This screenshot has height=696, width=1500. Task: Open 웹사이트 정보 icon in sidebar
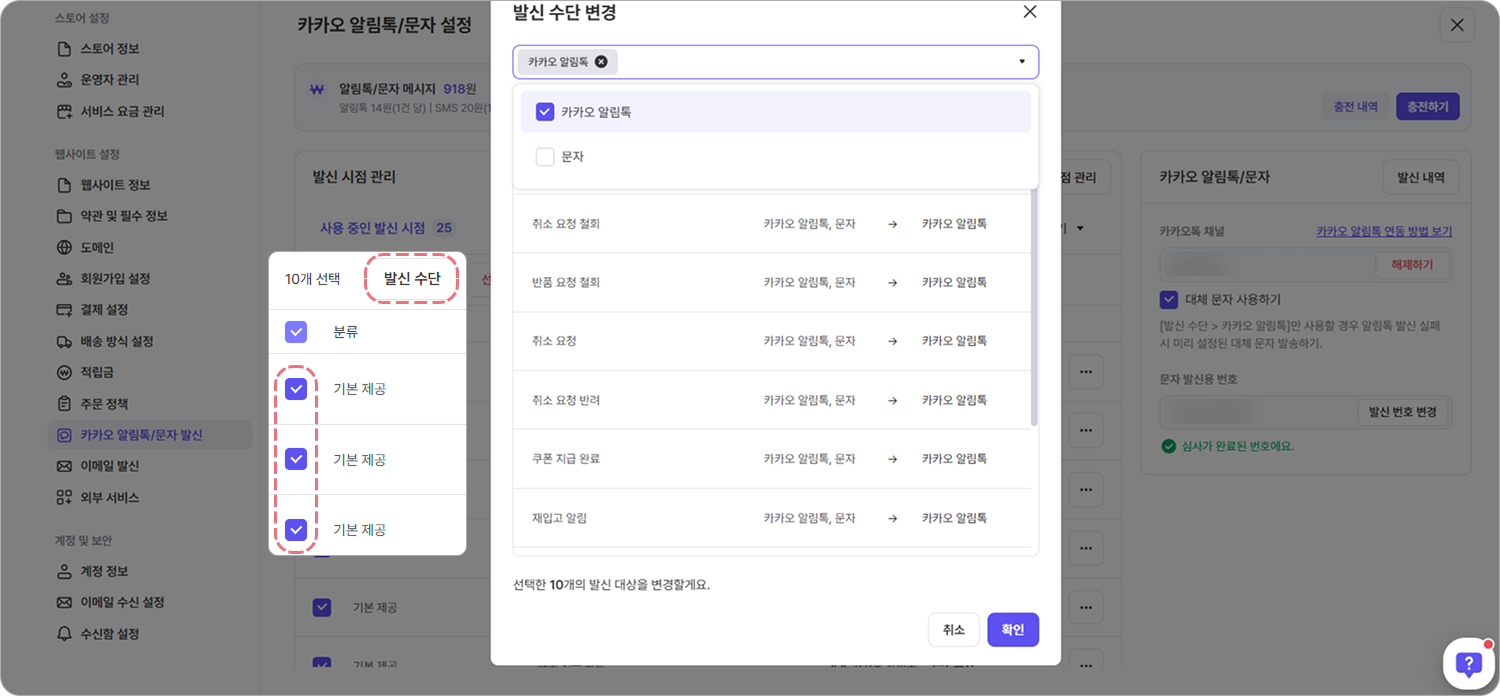coord(64,185)
